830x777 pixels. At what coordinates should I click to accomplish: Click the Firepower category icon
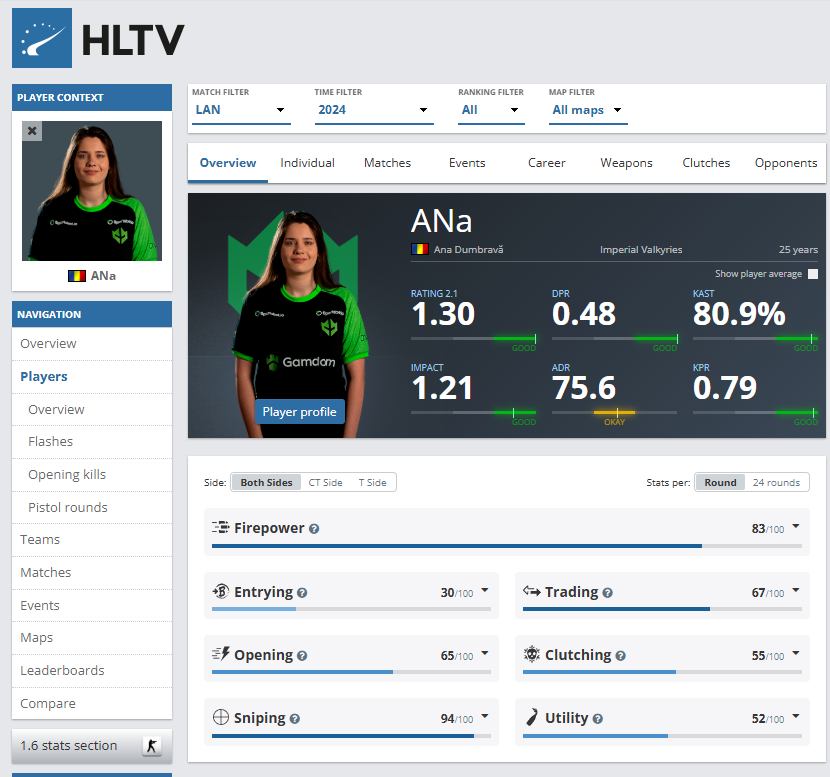[220, 527]
